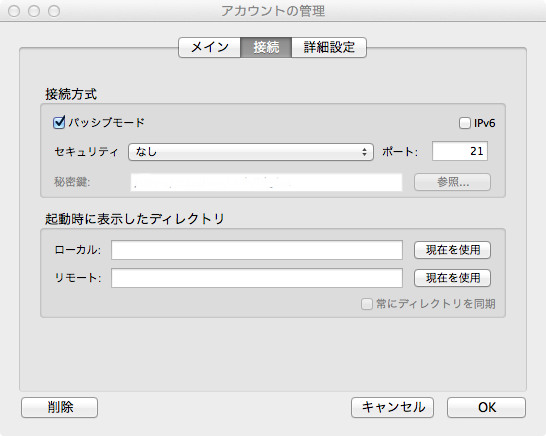This screenshot has width=546, height=436.
Task: Click the window close button
Action: (x=14, y=11)
